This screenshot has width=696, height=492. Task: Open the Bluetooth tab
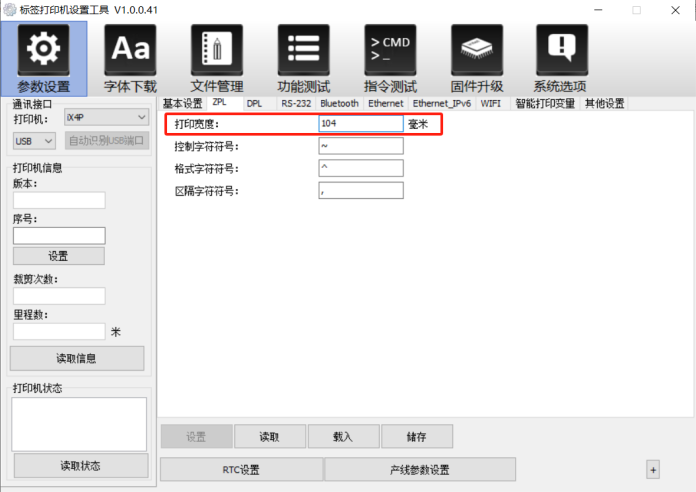(340, 103)
